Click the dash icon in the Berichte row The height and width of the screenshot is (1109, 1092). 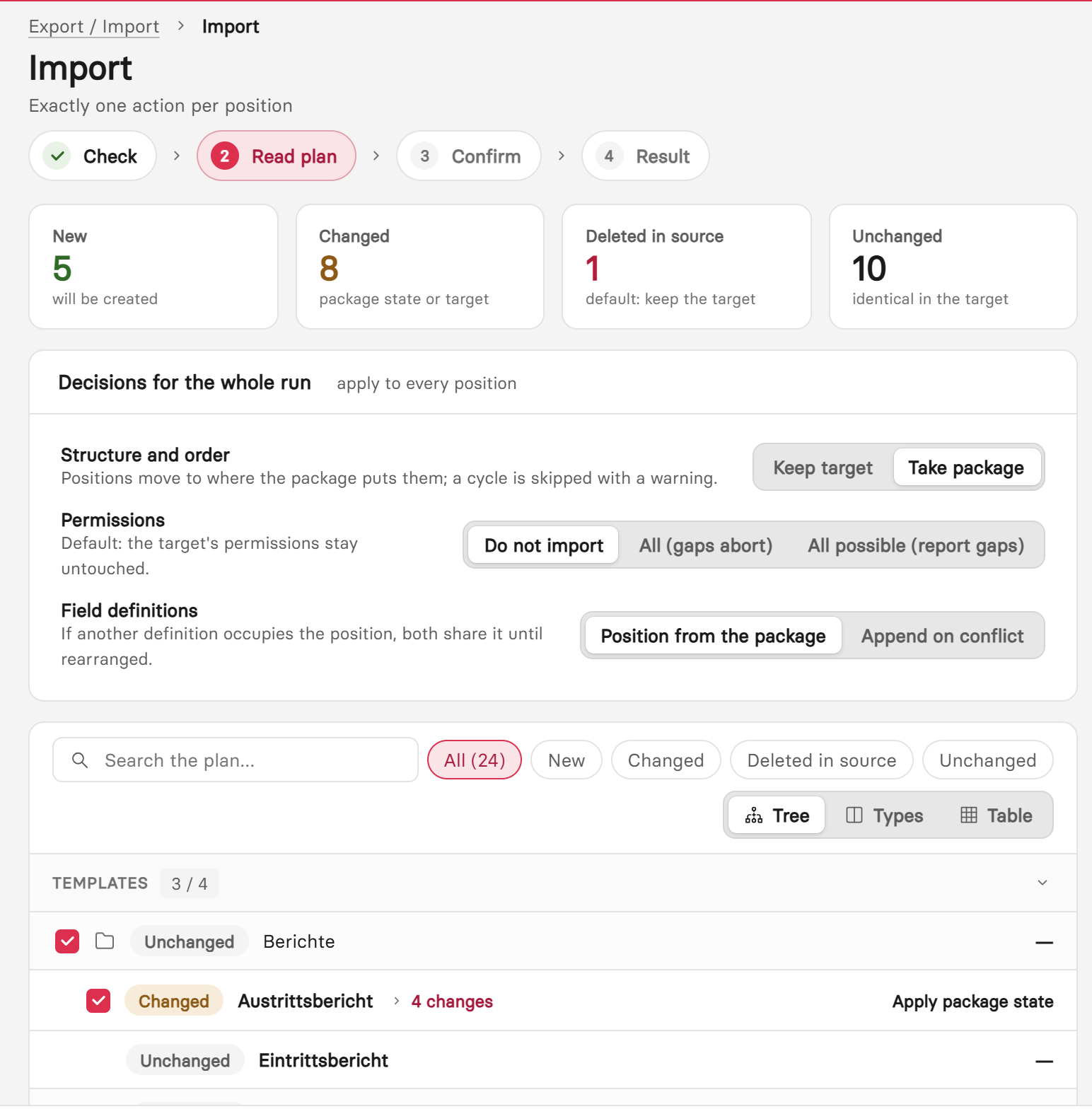click(x=1044, y=942)
